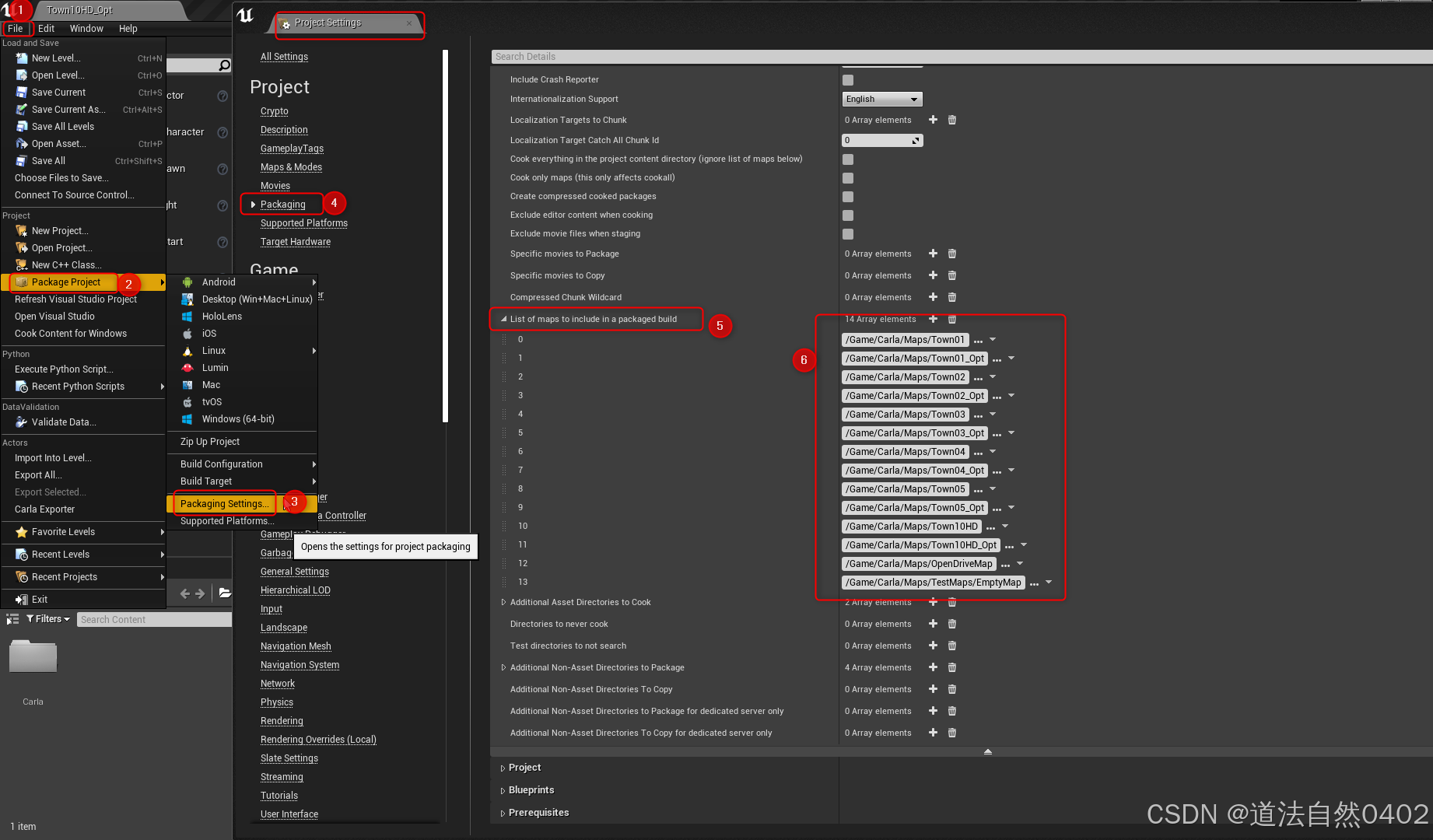
Task: Add element to Localization Targets to Chunk
Action: 933,120
